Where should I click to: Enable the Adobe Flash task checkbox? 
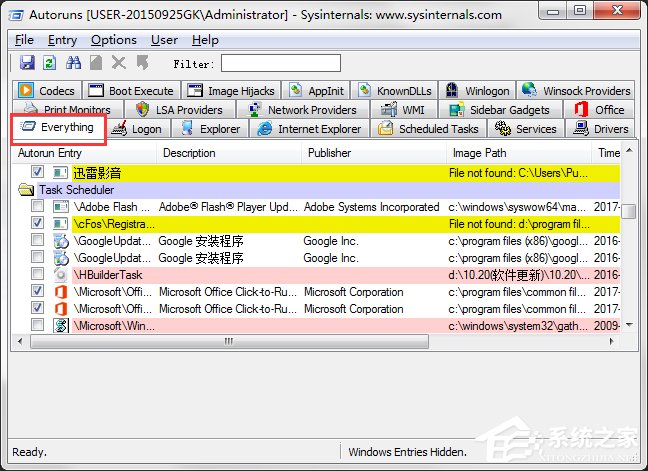click(x=38, y=207)
